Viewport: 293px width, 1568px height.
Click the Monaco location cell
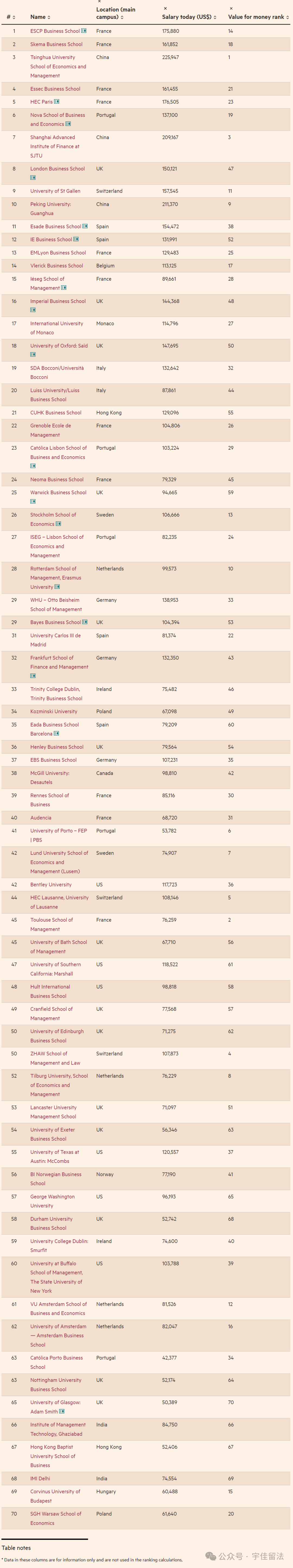click(x=105, y=324)
